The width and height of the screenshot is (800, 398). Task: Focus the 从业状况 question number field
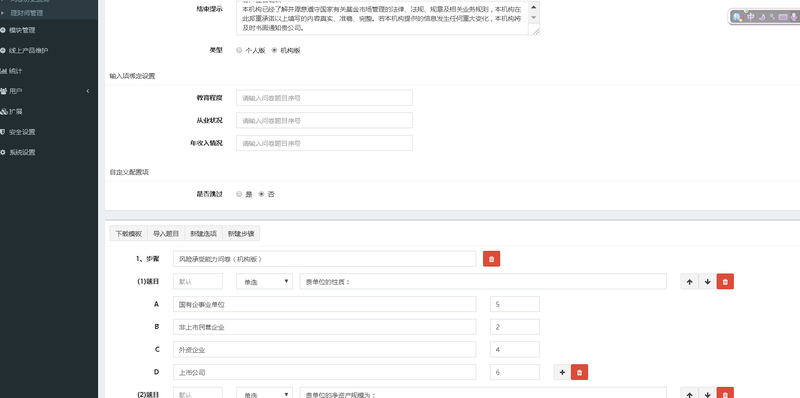tap(324, 120)
